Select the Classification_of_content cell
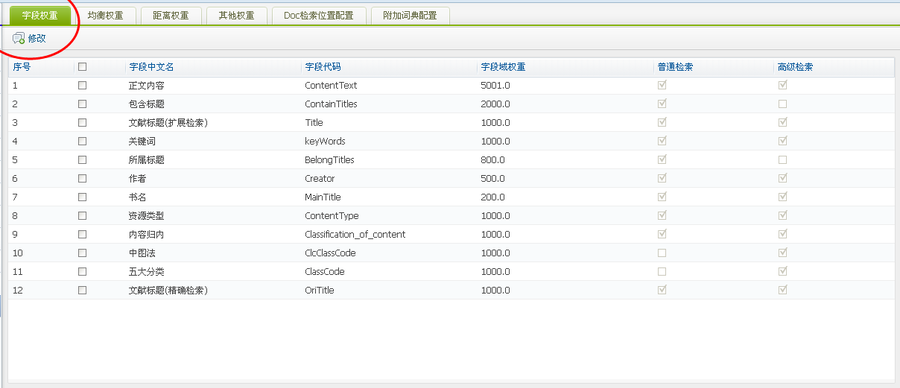The height and width of the screenshot is (388, 900). click(x=355, y=235)
